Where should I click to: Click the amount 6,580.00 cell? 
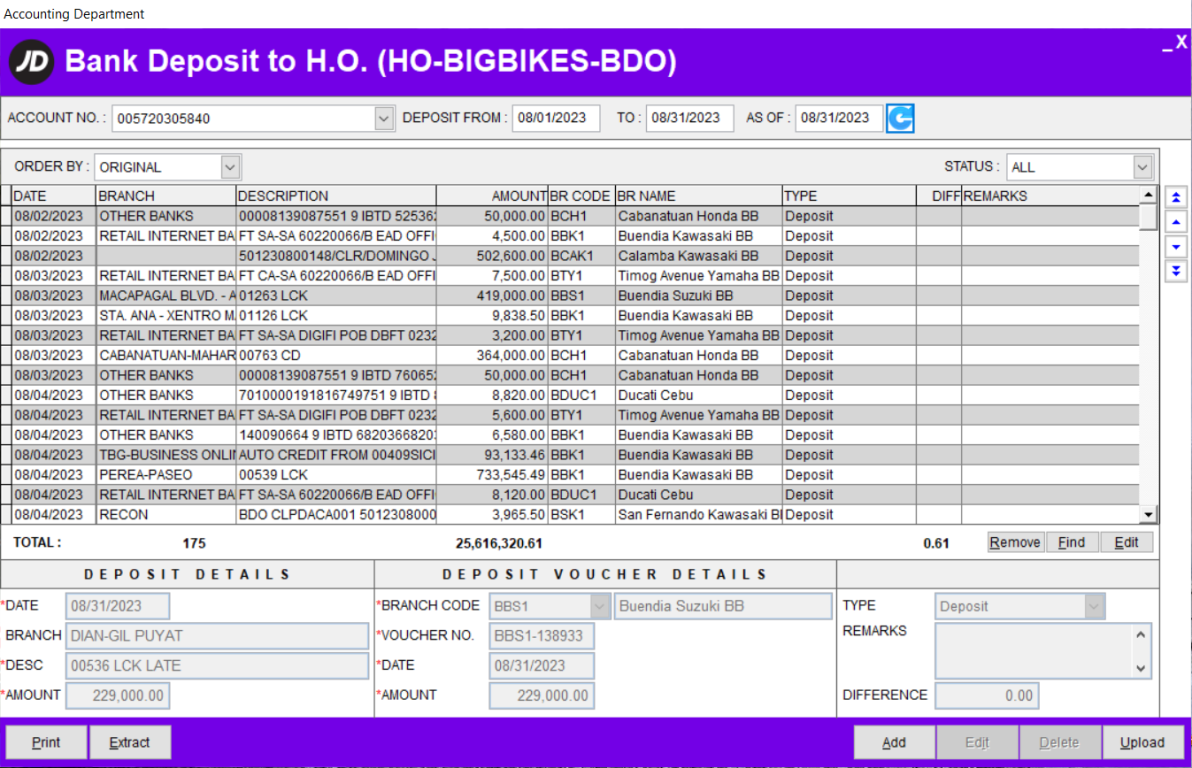point(492,435)
